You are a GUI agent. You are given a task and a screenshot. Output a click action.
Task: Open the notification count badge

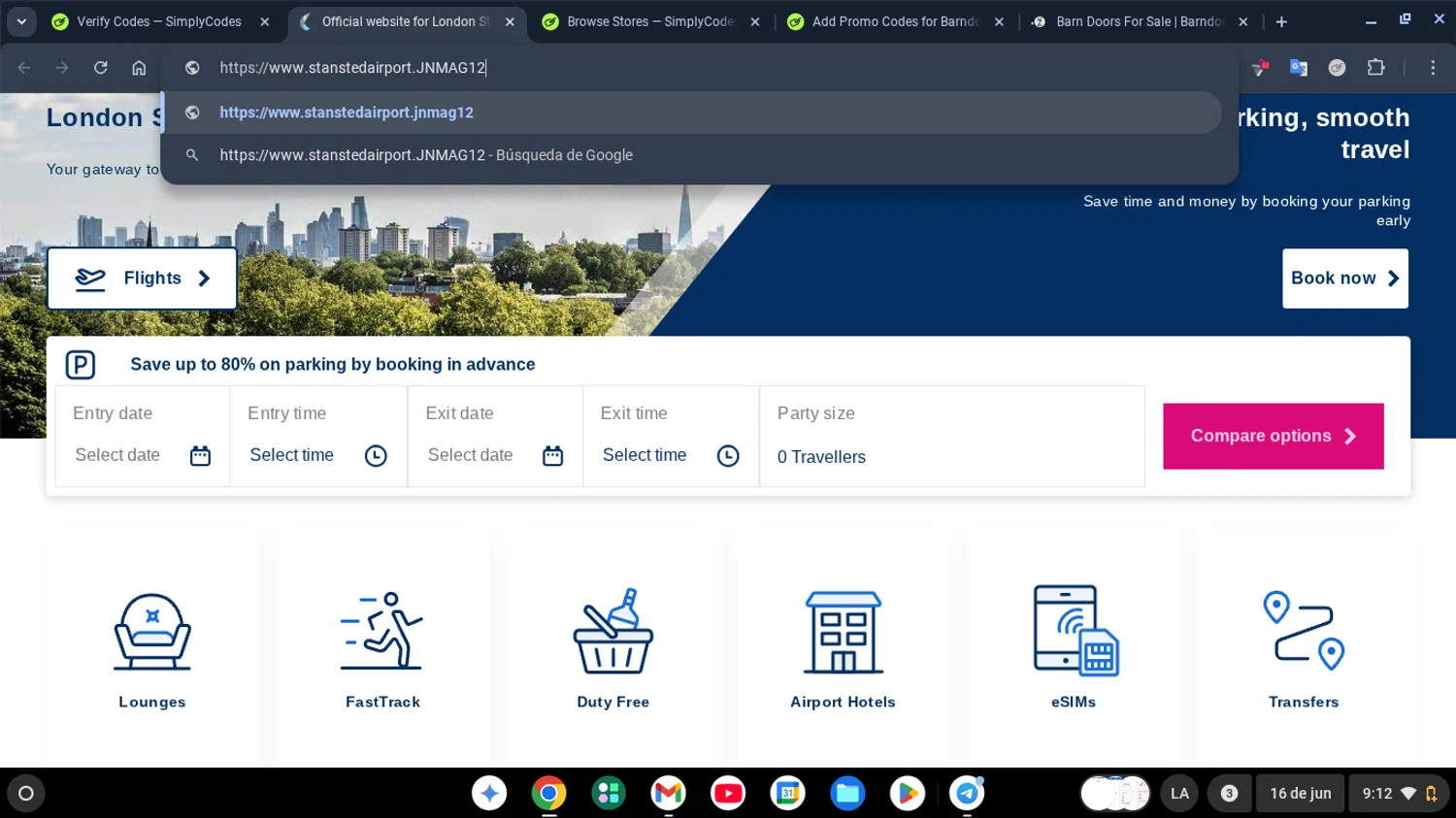[1229, 793]
